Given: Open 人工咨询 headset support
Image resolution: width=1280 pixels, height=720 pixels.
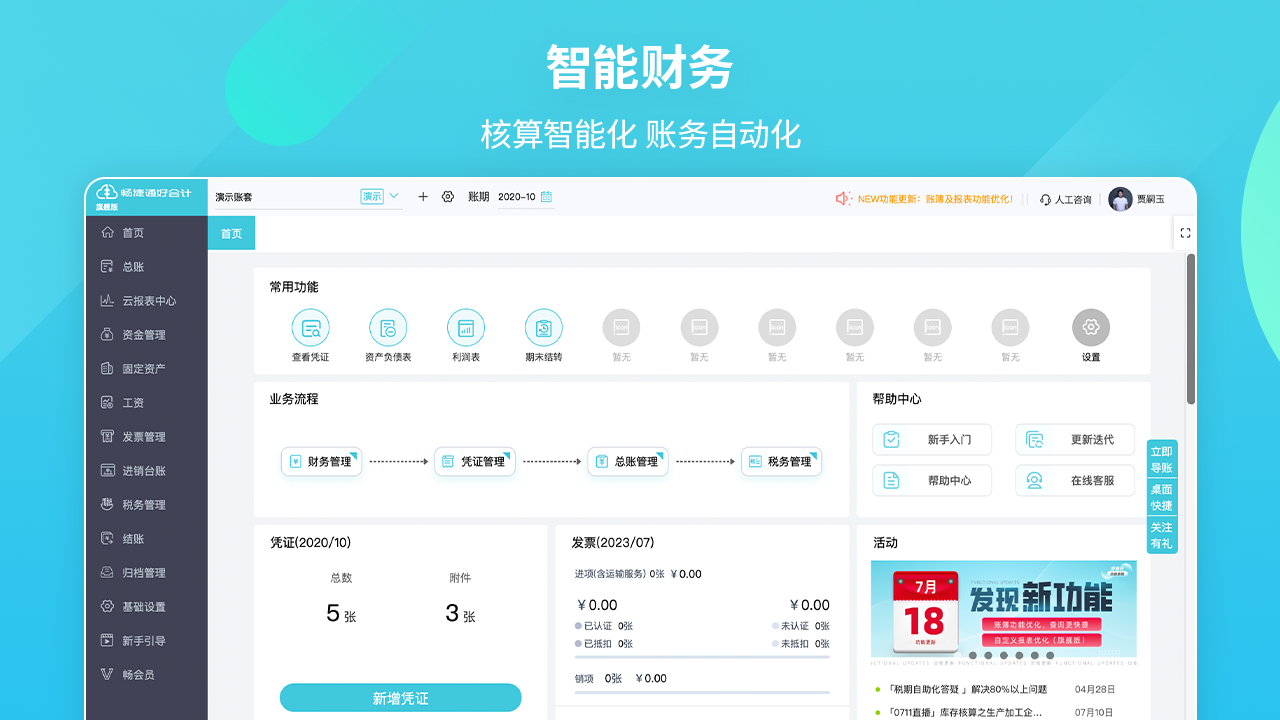Looking at the screenshot, I should click(x=1066, y=199).
